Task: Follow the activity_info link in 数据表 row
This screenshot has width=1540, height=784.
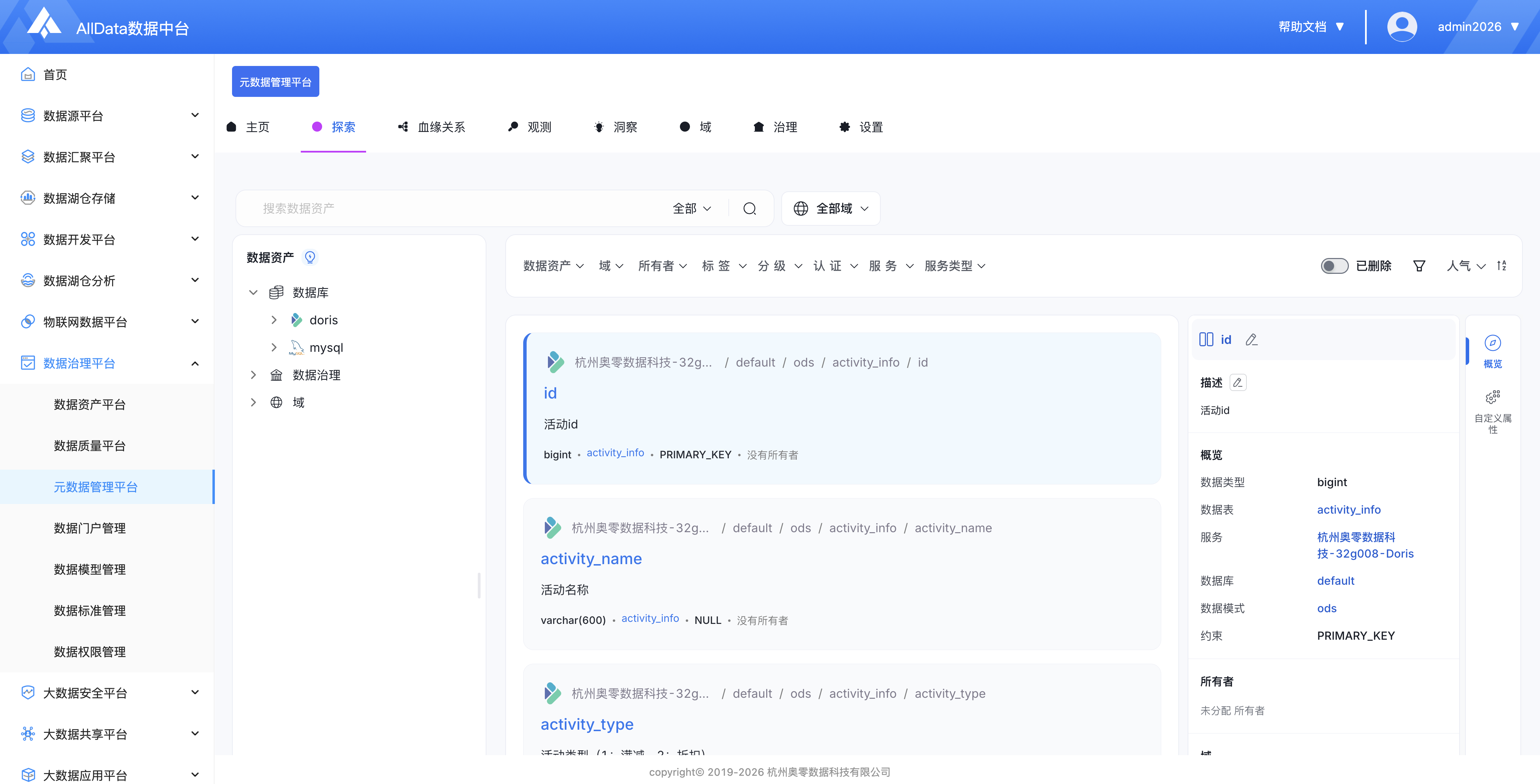Action: 1349,510
